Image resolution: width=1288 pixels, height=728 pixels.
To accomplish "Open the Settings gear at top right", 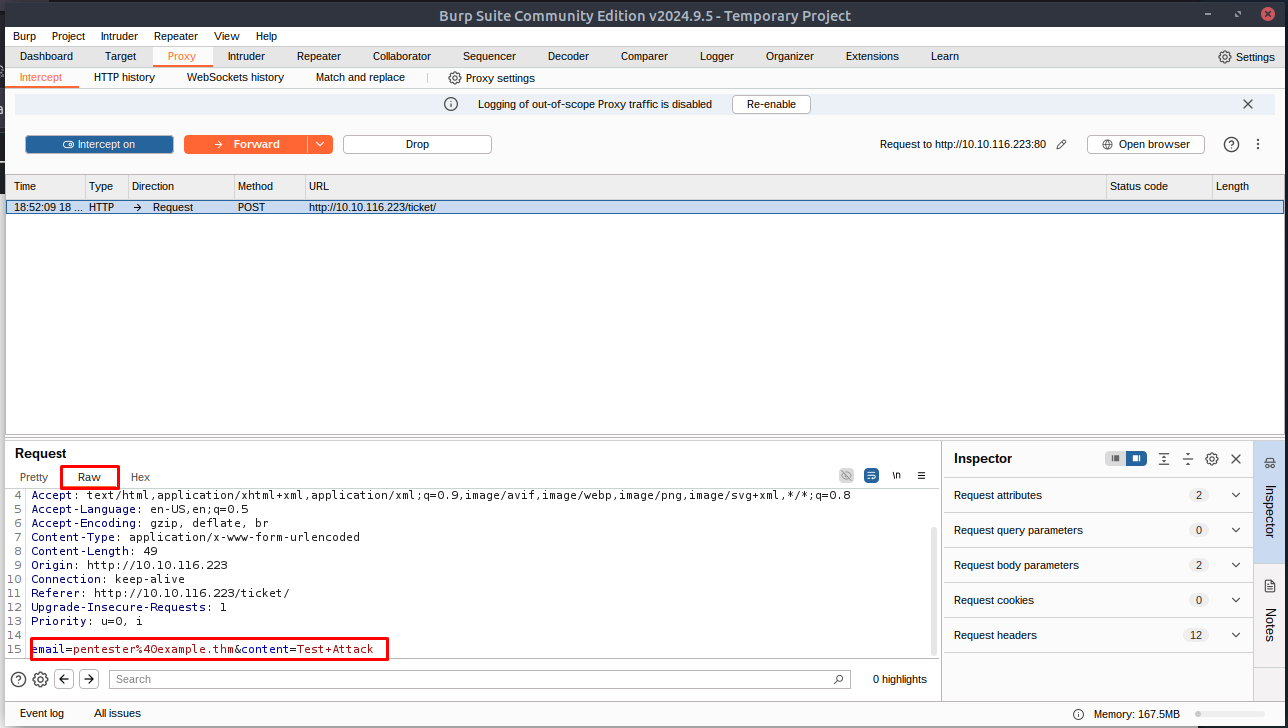I will 1225,57.
